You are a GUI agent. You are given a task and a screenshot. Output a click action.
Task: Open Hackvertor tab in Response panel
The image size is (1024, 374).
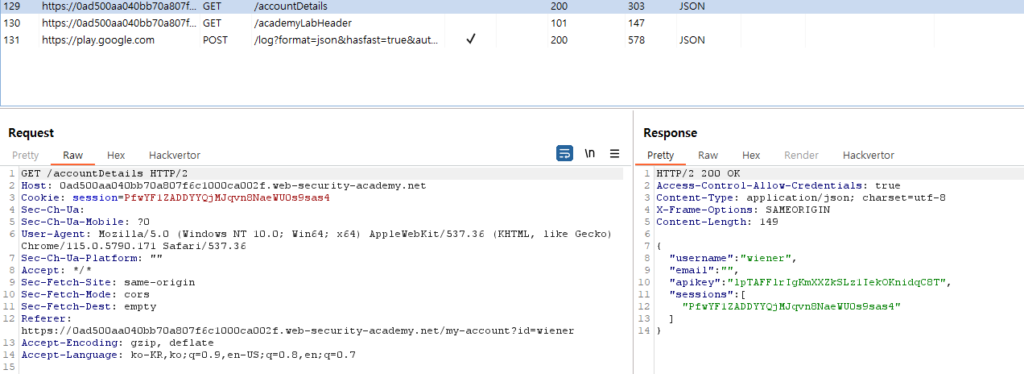pyautogui.click(x=868, y=155)
